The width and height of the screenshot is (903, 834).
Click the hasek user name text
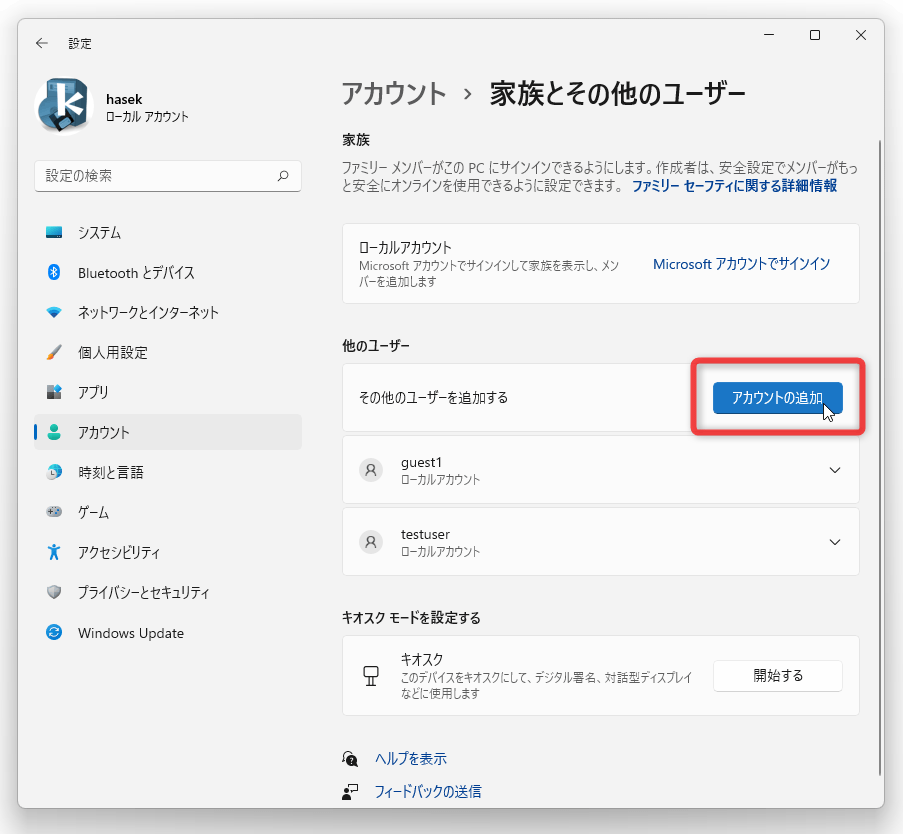[124, 99]
